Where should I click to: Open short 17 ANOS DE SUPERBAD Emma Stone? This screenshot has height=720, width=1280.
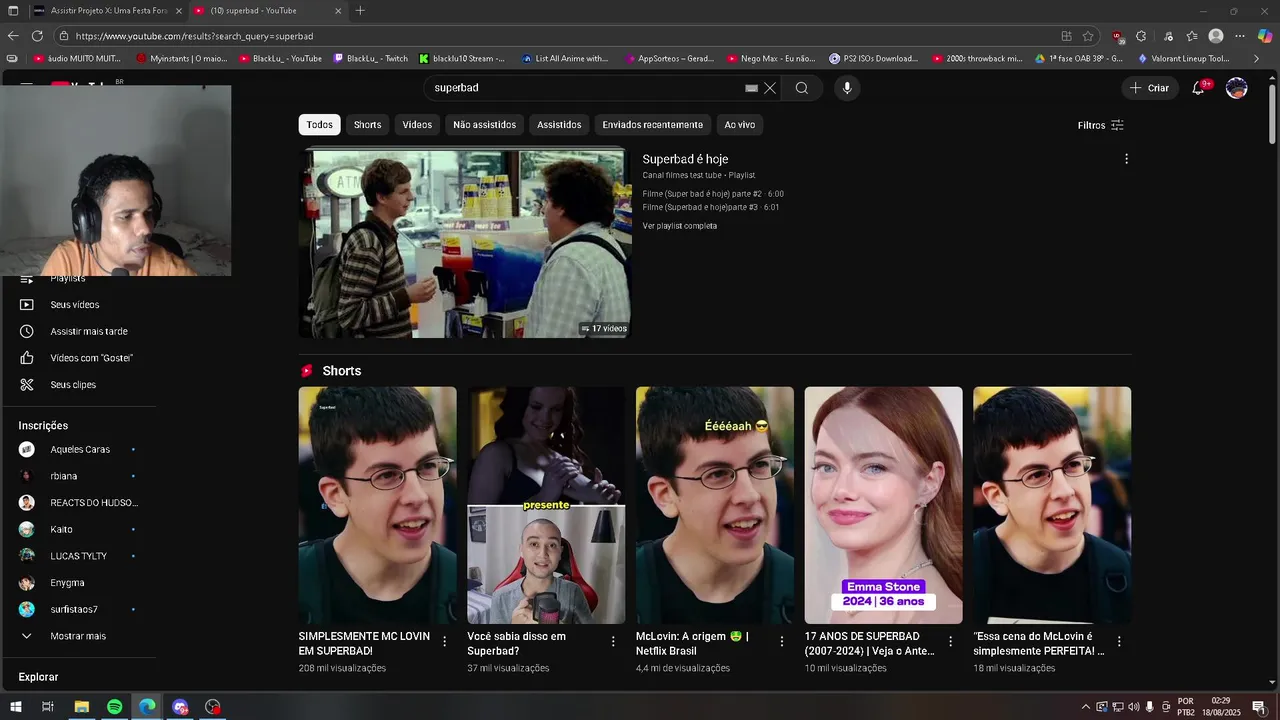tap(884, 505)
